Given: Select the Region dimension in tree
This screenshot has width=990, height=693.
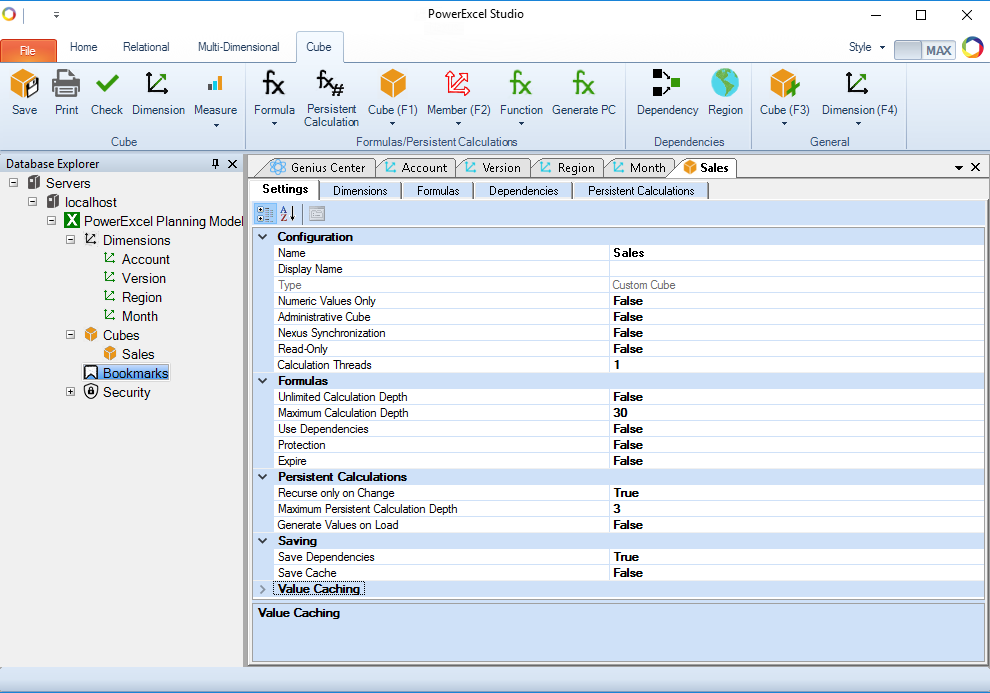Looking at the screenshot, I should (x=141, y=297).
